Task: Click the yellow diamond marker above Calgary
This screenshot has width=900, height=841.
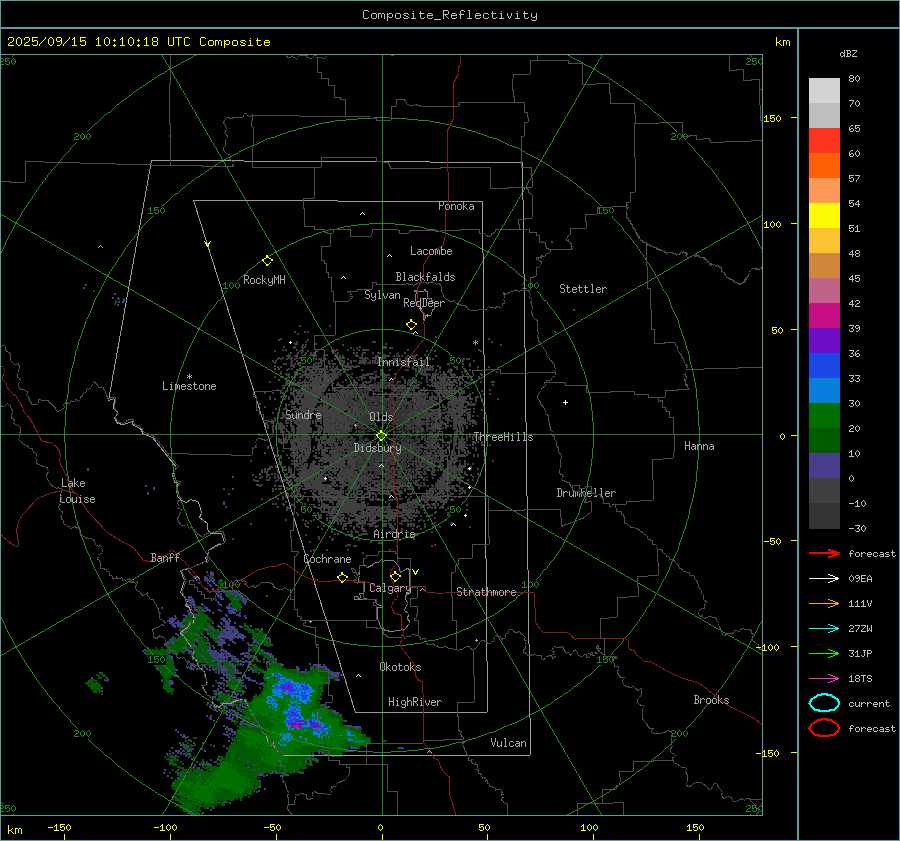Action: pyautogui.click(x=395, y=576)
